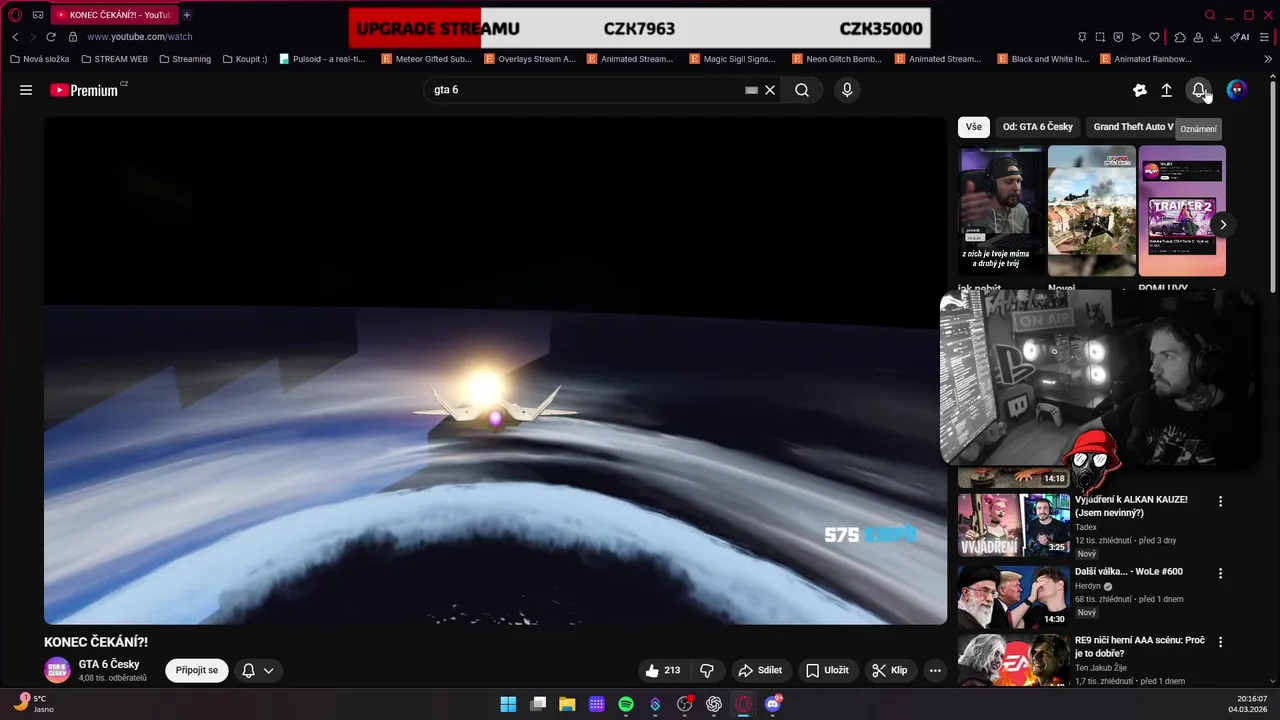Open the notifications bell
The image size is (1280, 720).
click(x=1198, y=90)
